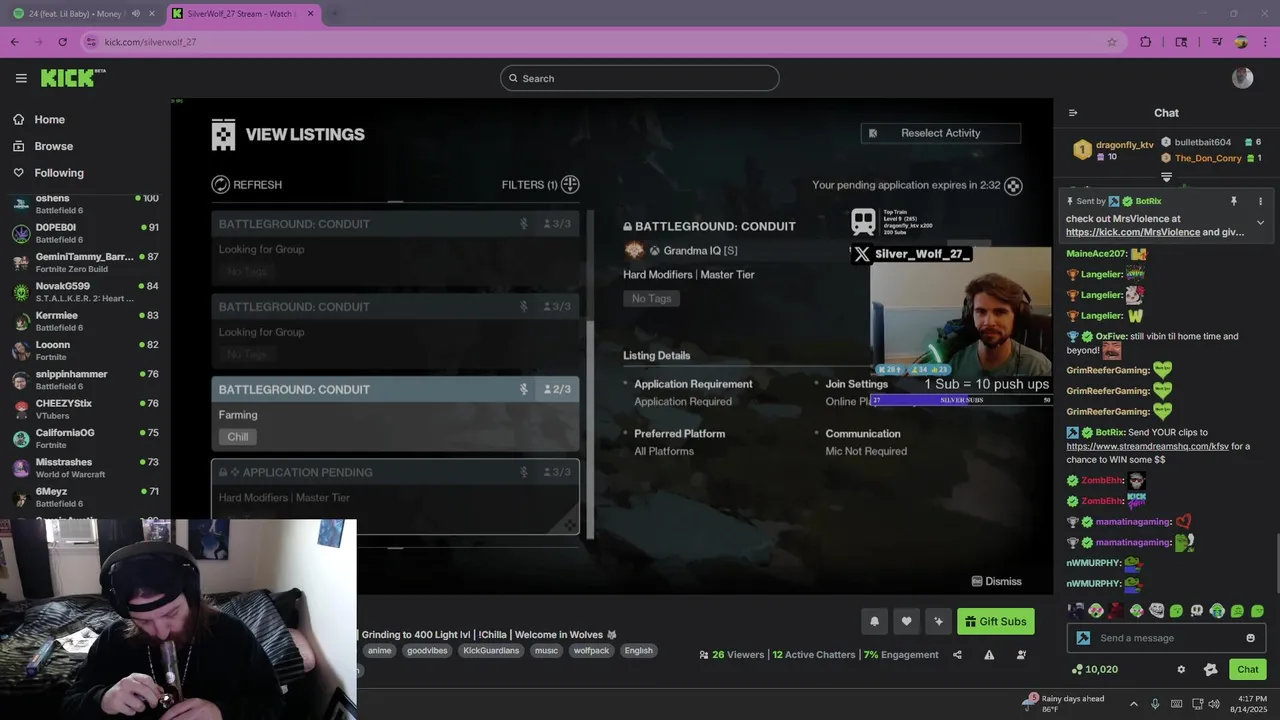1280x720 pixels.
Task: Open the snippinhammer followed channel
Action: click(85, 380)
